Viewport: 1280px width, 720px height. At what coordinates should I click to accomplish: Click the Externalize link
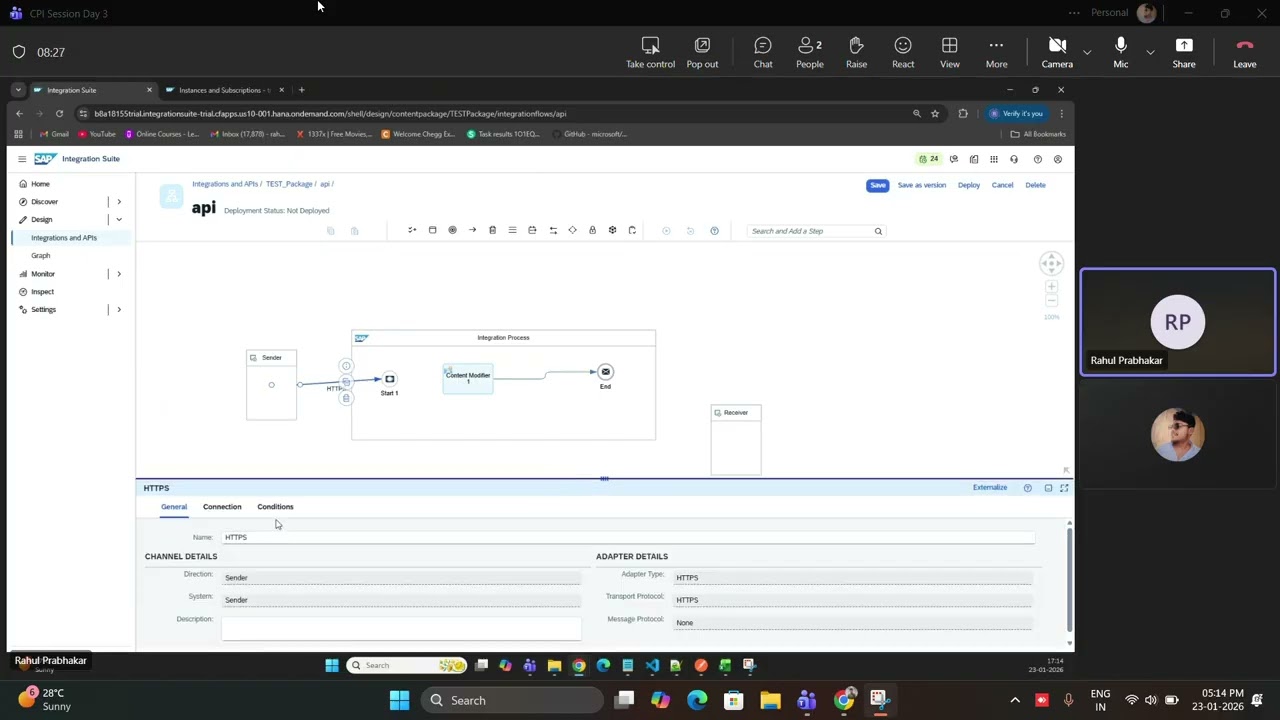click(x=990, y=488)
